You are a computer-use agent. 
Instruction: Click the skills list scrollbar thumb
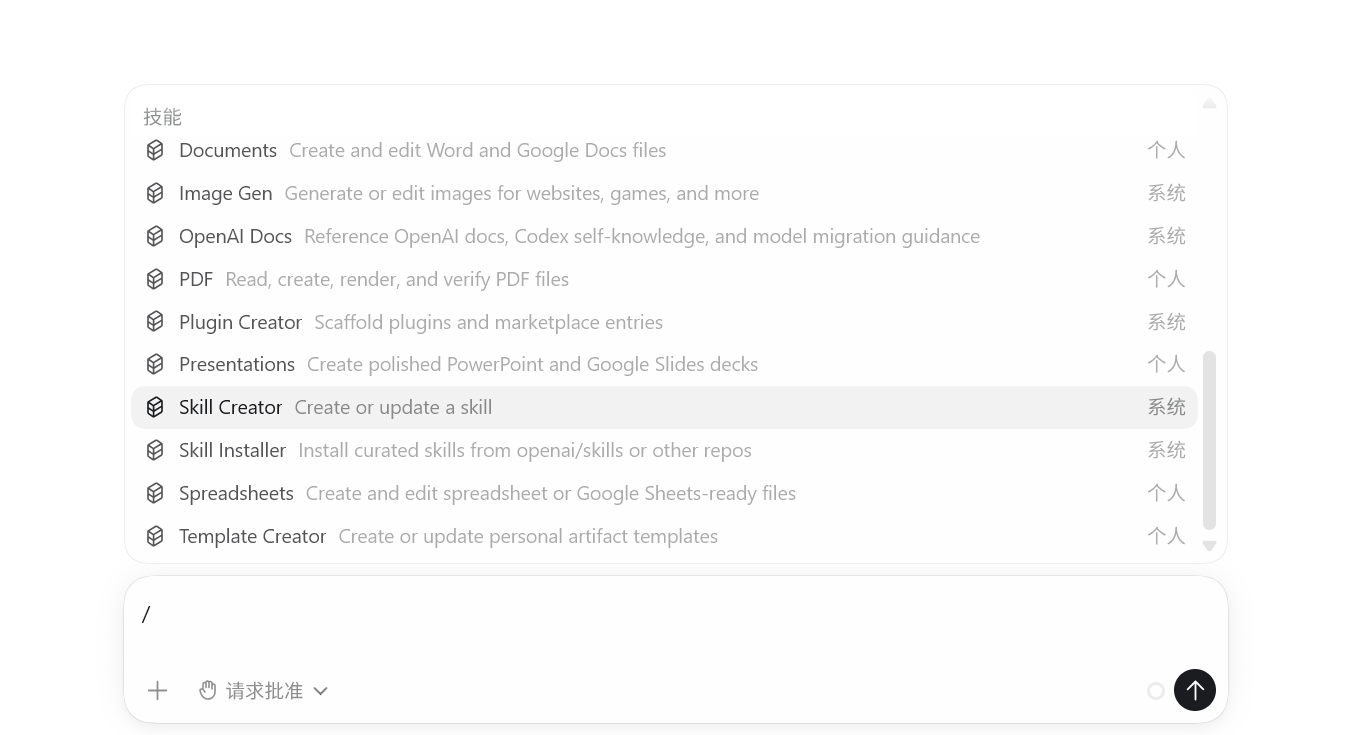[1209, 440]
